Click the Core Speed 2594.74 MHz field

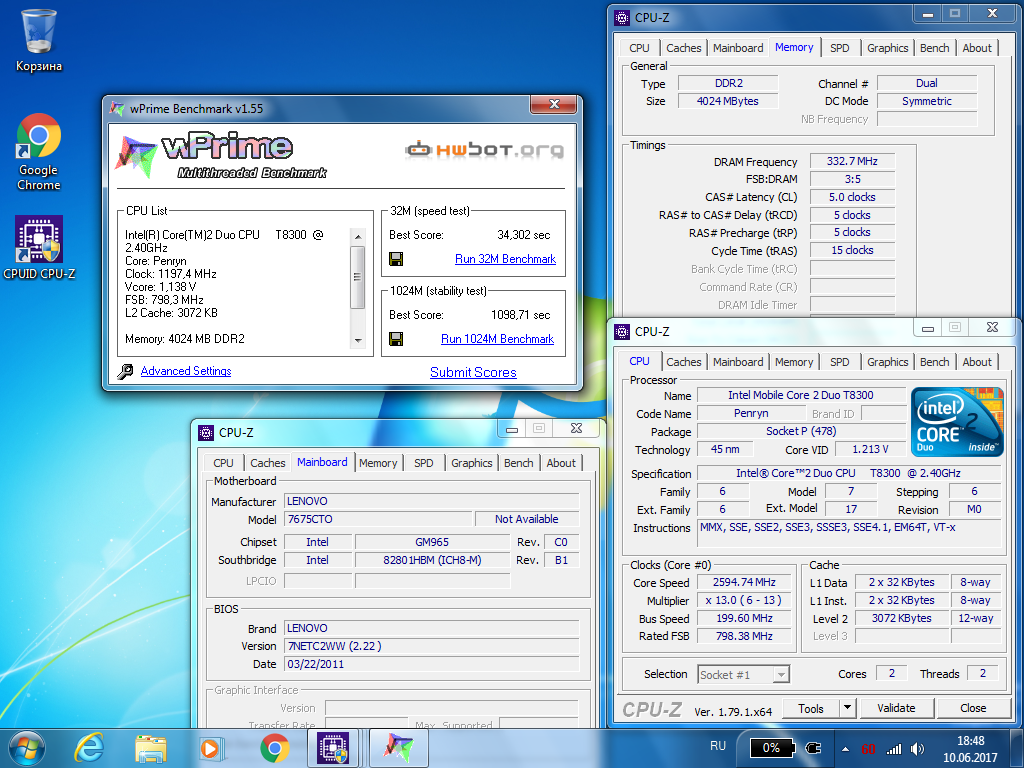point(744,583)
